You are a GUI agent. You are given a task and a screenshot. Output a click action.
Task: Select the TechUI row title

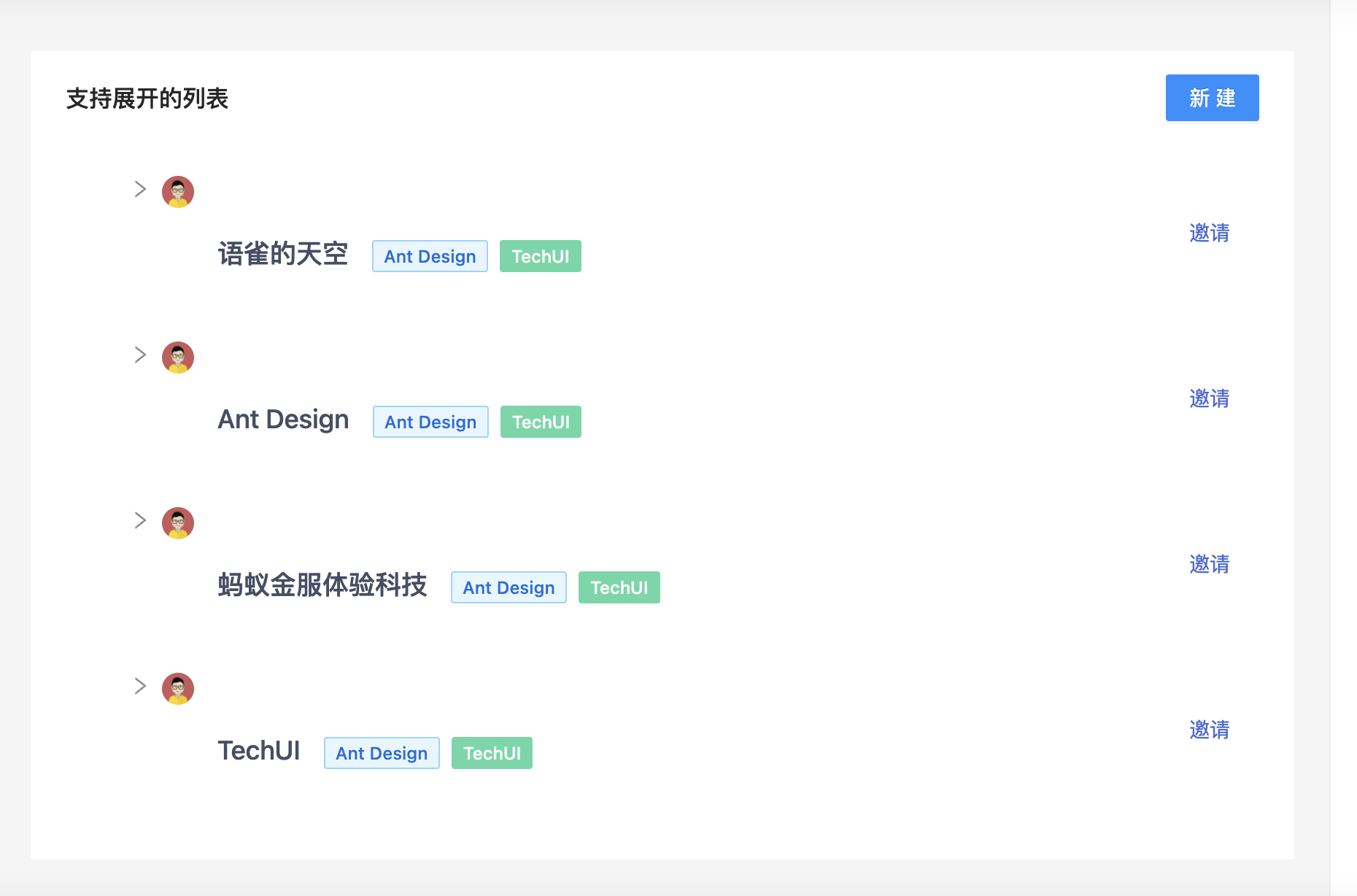pyautogui.click(x=259, y=750)
